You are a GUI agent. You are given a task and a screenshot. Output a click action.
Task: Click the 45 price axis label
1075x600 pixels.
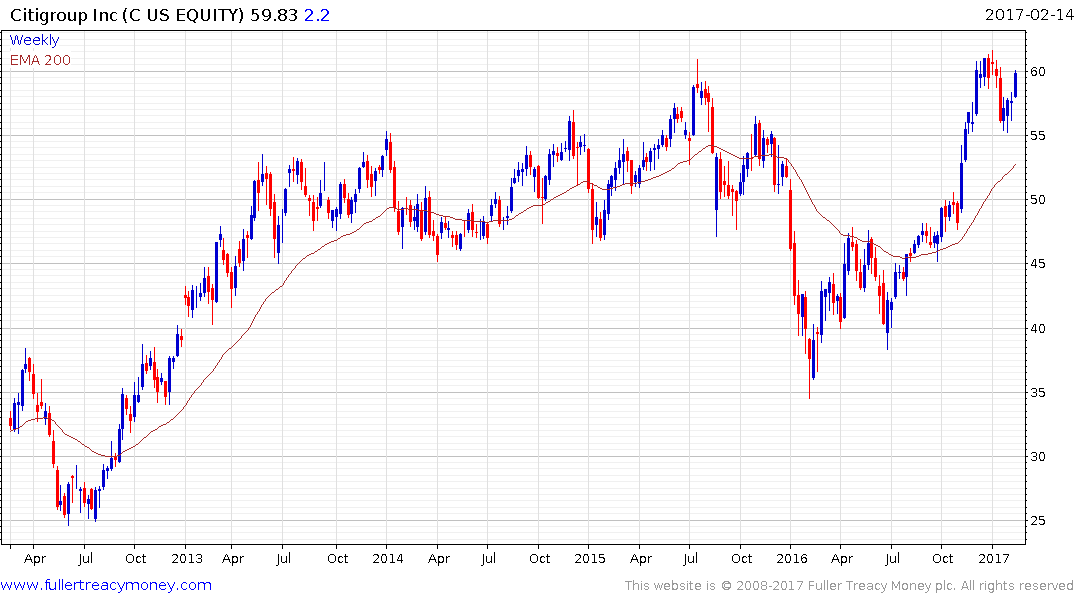click(1037, 264)
